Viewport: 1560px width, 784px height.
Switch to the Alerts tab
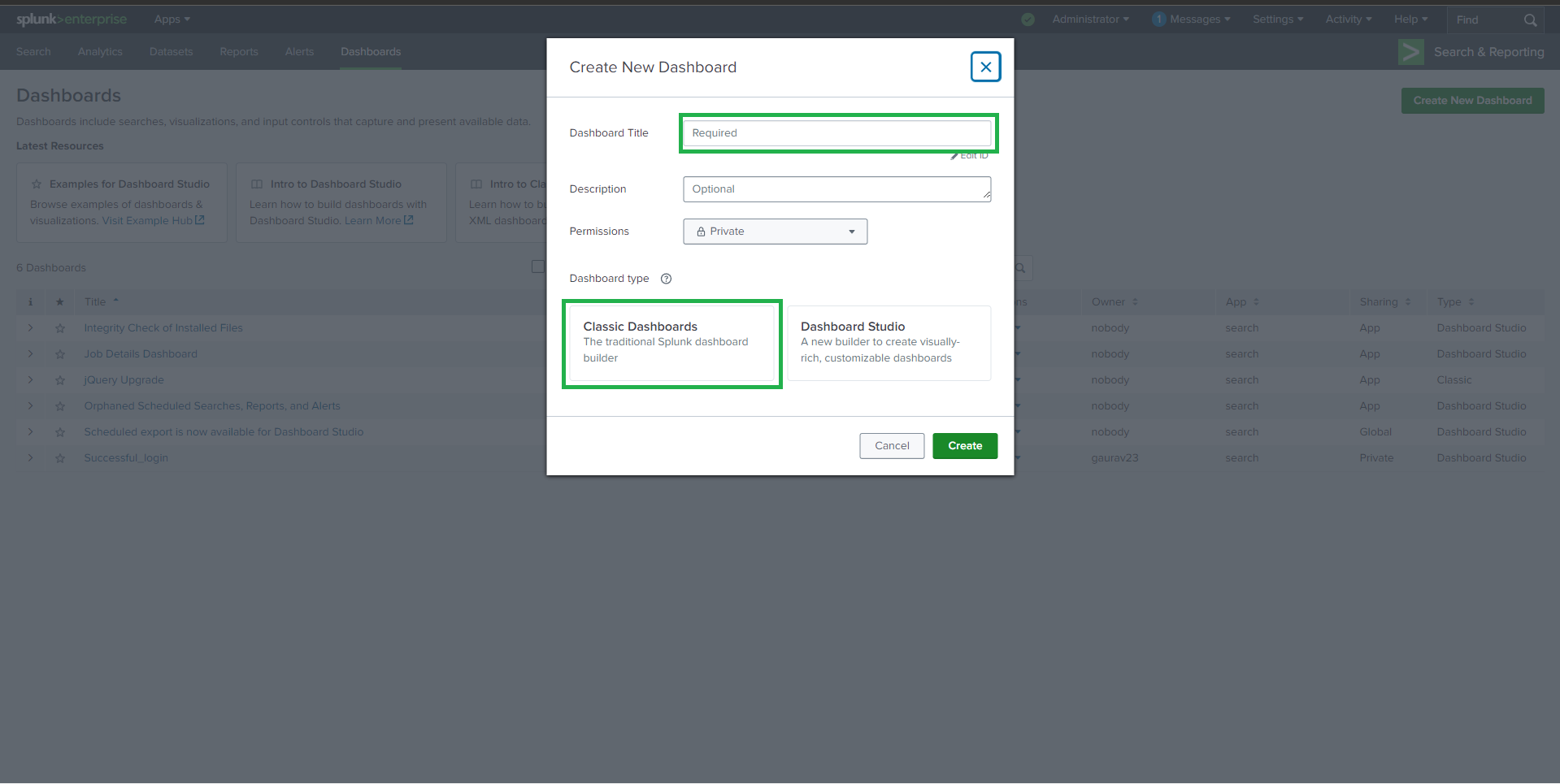point(299,52)
